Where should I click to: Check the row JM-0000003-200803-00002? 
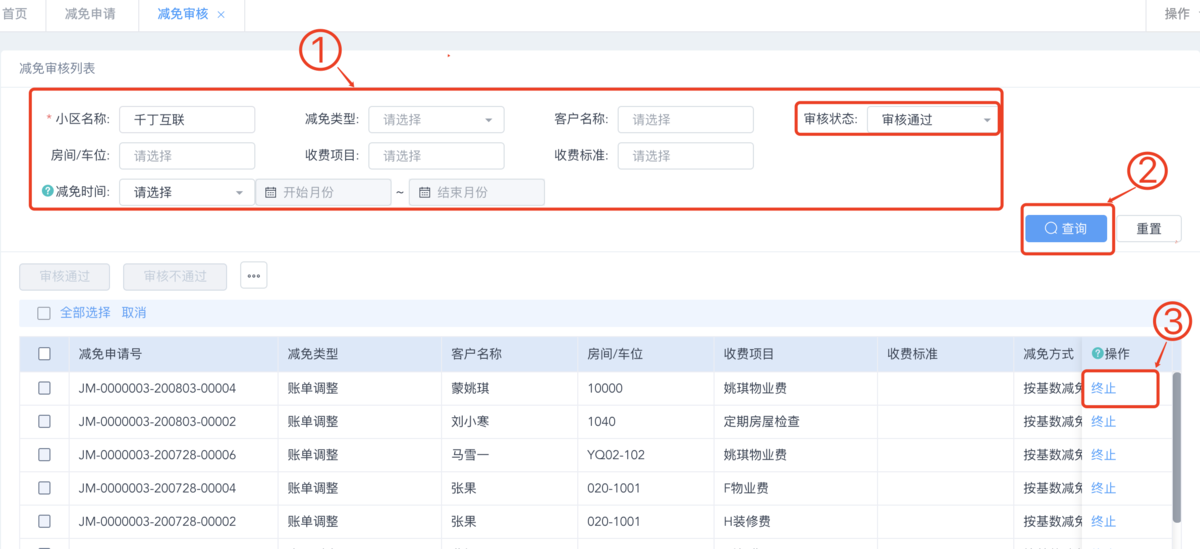pyautogui.click(x=44, y=421)
